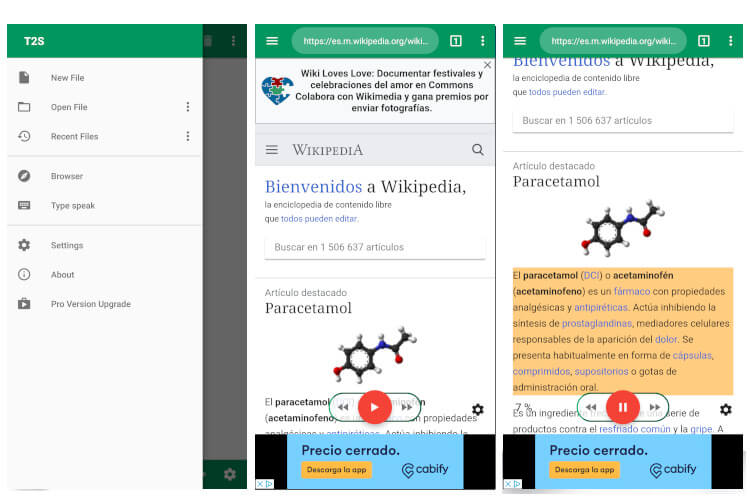This screenshot has height=500, width=750.
Task: Launch Browser from the drawer
Action: (x=104, y=176)
